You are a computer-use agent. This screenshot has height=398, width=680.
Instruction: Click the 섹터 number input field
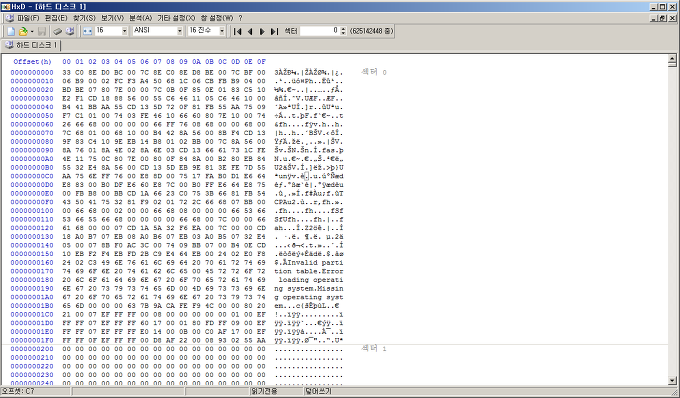click(320, 31)
